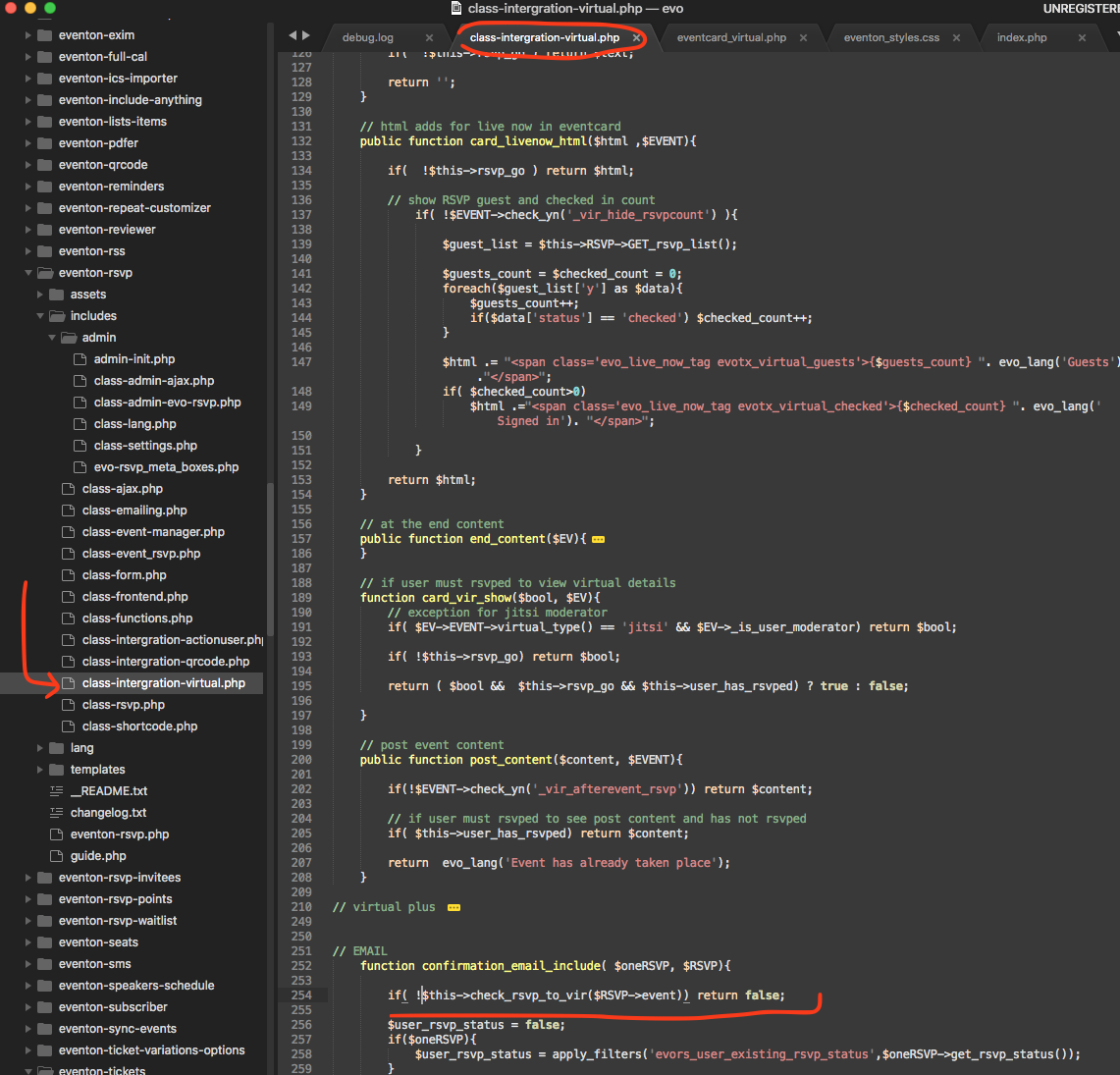Image resolution: width=1120 pixels, height=1075 pixels.
Task: Close the eventcard_virtual.php tab
Action: tap(803, 38)
